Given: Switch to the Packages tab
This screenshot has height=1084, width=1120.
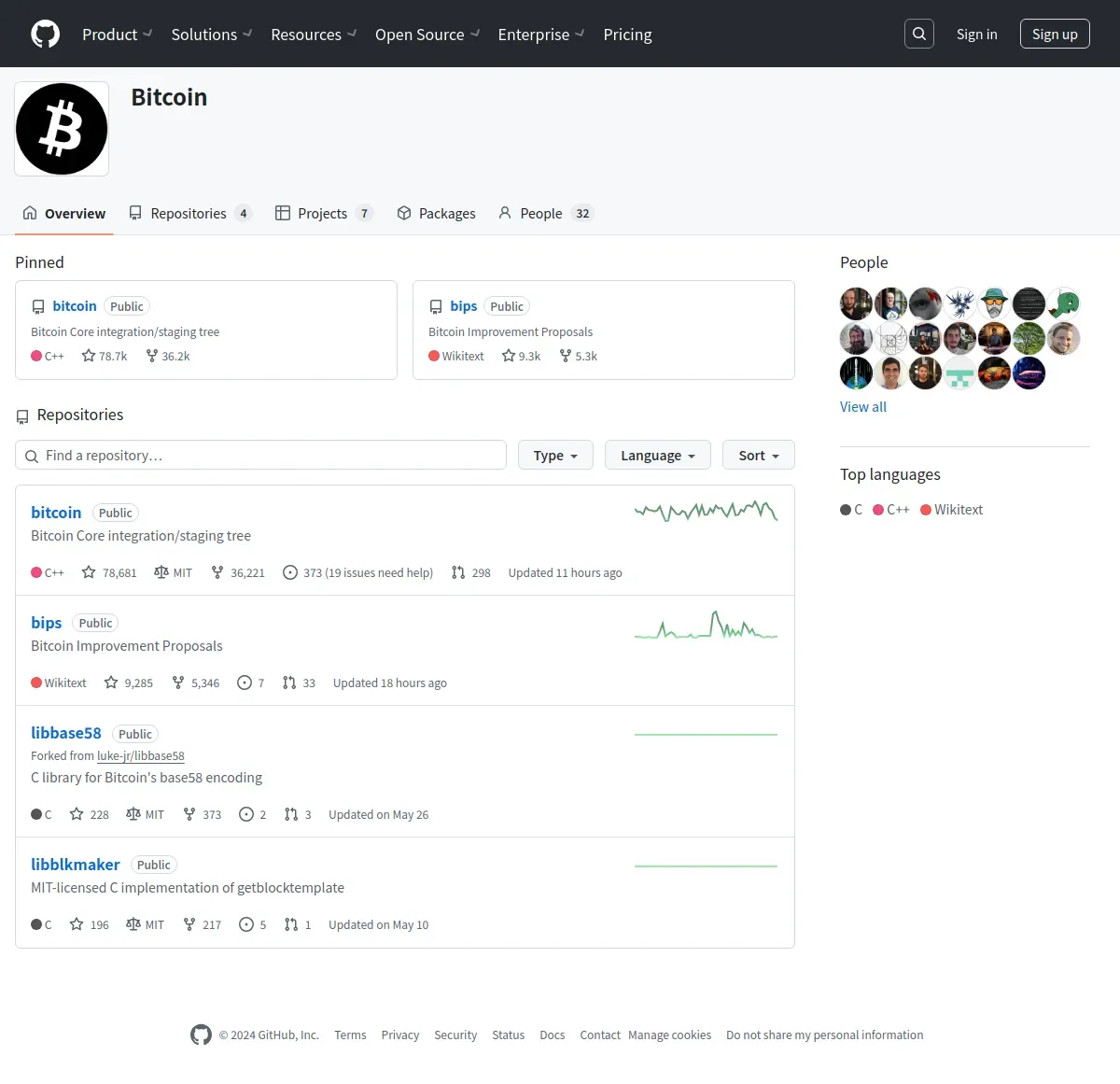Looking at the screenshot, I should click(436, 213).
